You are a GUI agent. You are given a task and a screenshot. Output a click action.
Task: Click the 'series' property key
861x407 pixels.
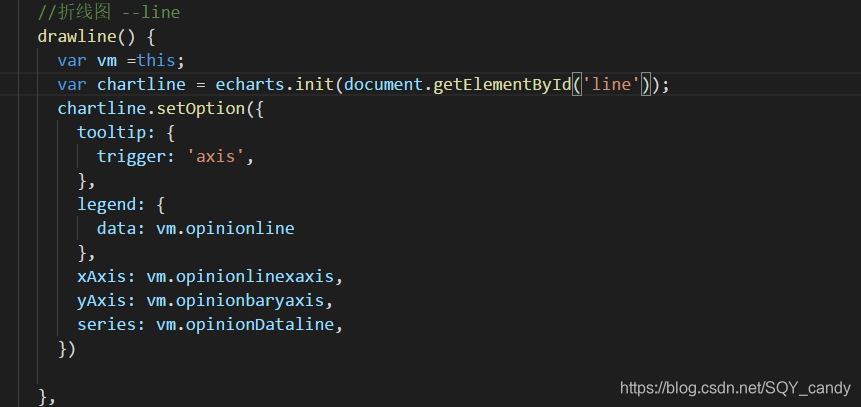[107, 325]
